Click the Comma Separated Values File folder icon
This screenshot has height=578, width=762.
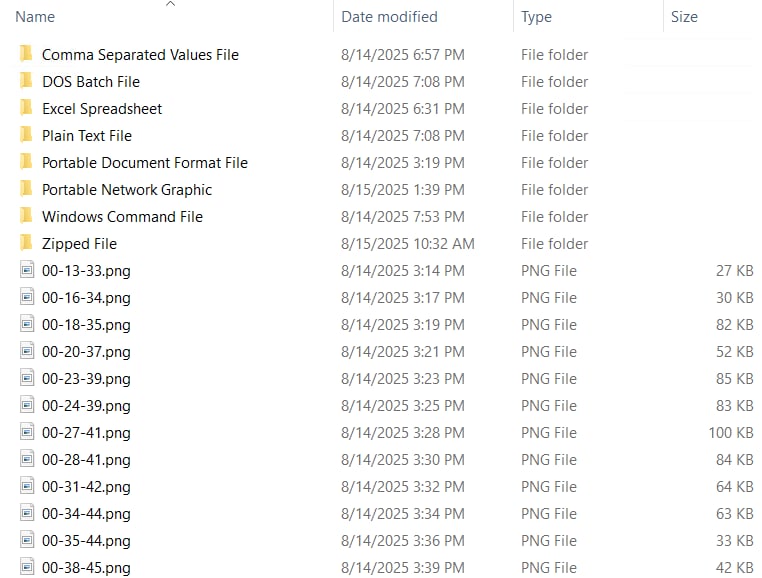click(26, 54)
